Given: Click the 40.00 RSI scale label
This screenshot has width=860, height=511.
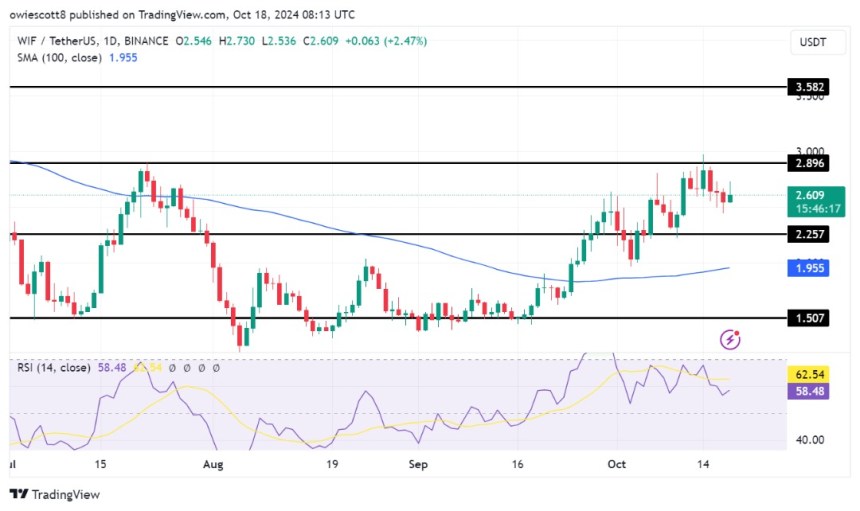Looking at the screenshot, I should (809, 440).
